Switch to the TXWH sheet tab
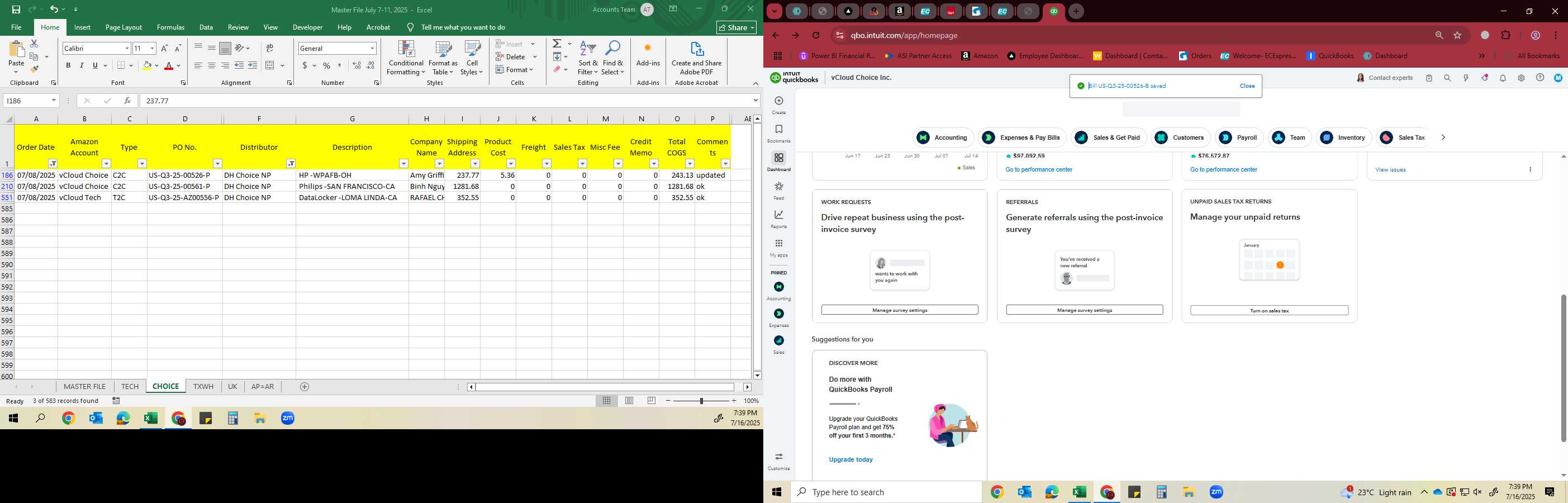Viewport: 1568px width, 503px height. (203, 387)
